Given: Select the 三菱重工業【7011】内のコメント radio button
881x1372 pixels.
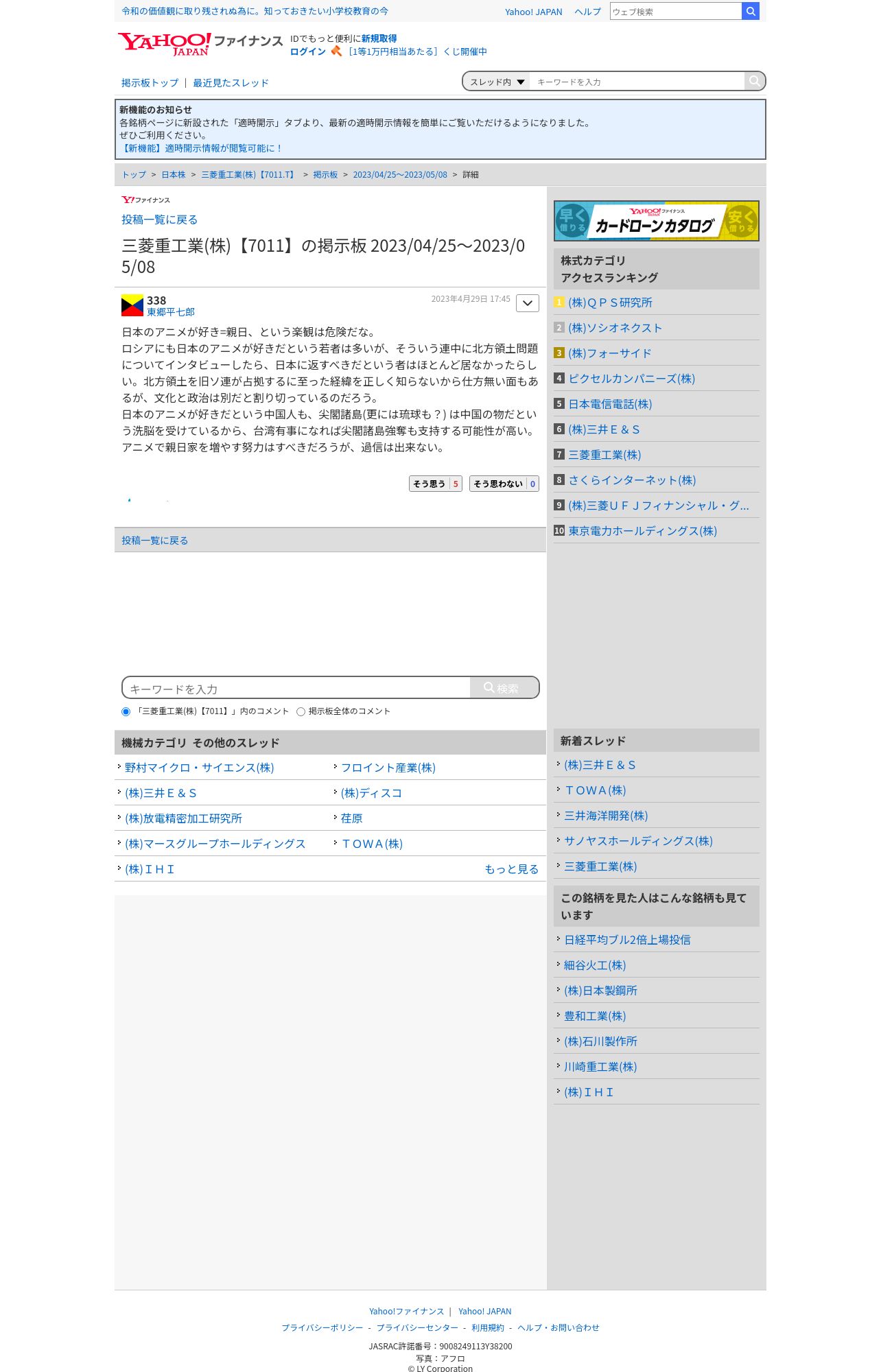Looking at the screenshot, I should [x=126, y=711].
